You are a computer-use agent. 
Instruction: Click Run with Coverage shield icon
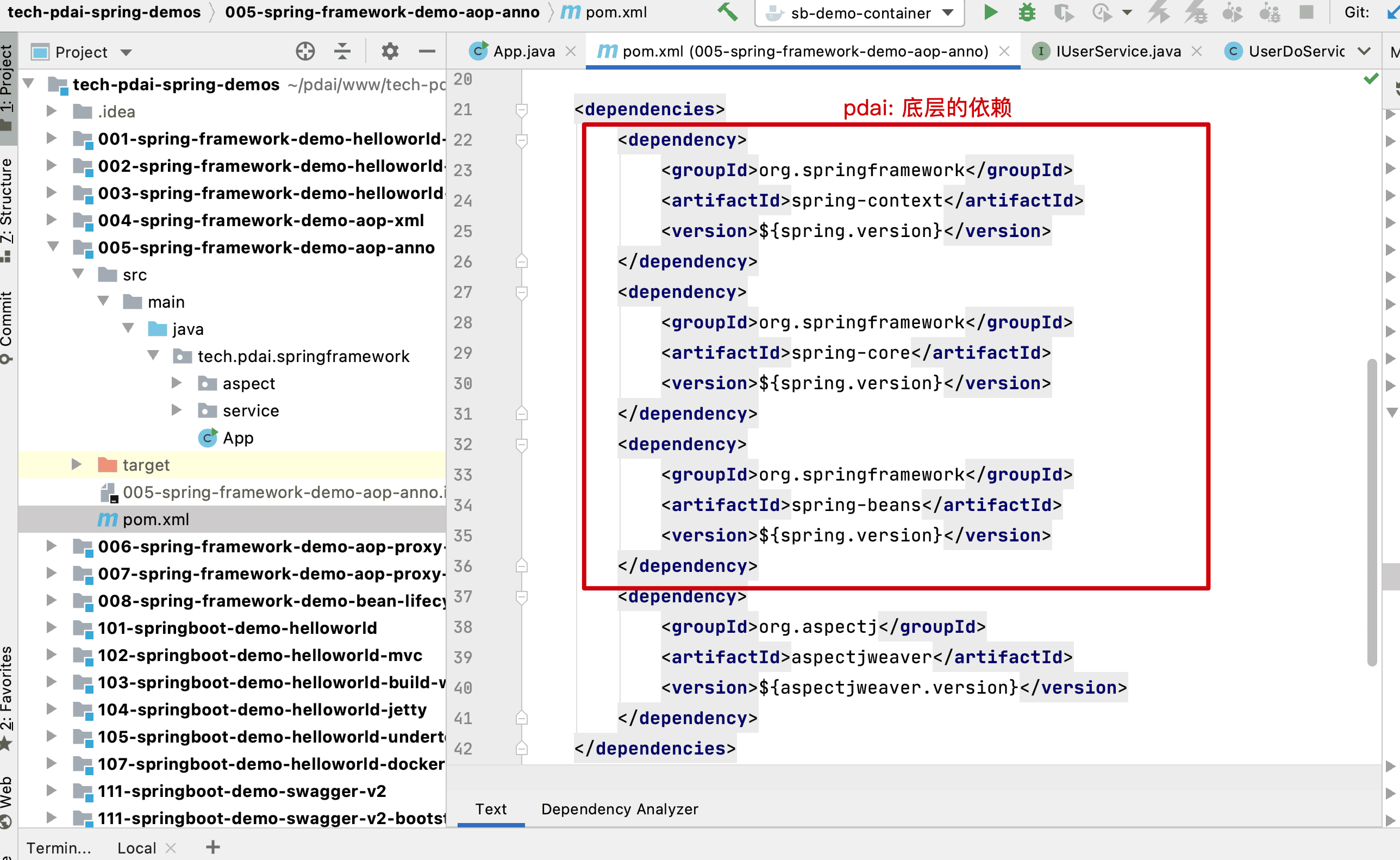pos(1063,12)
